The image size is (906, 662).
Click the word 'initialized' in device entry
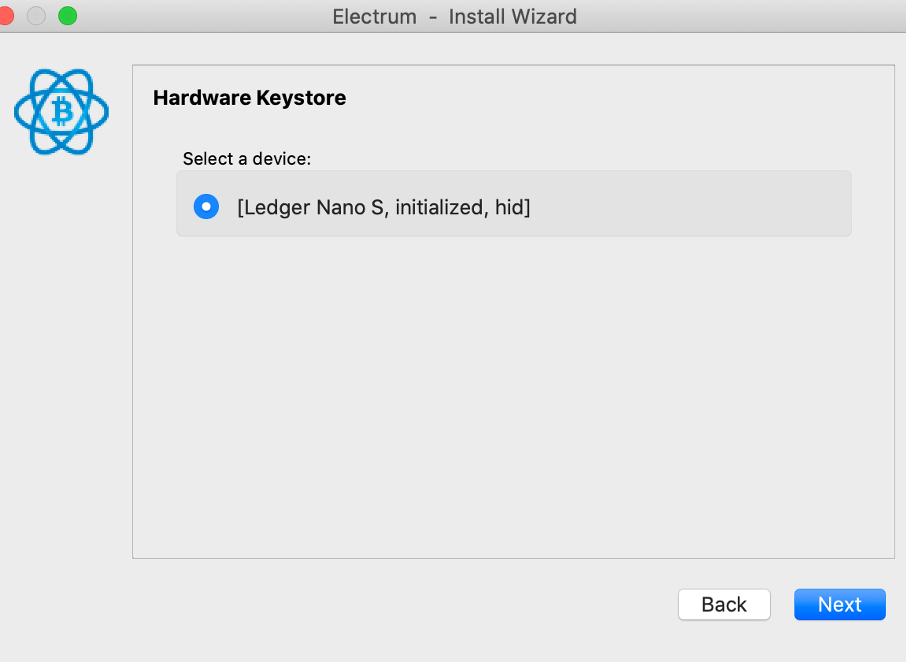pos(439,207)
